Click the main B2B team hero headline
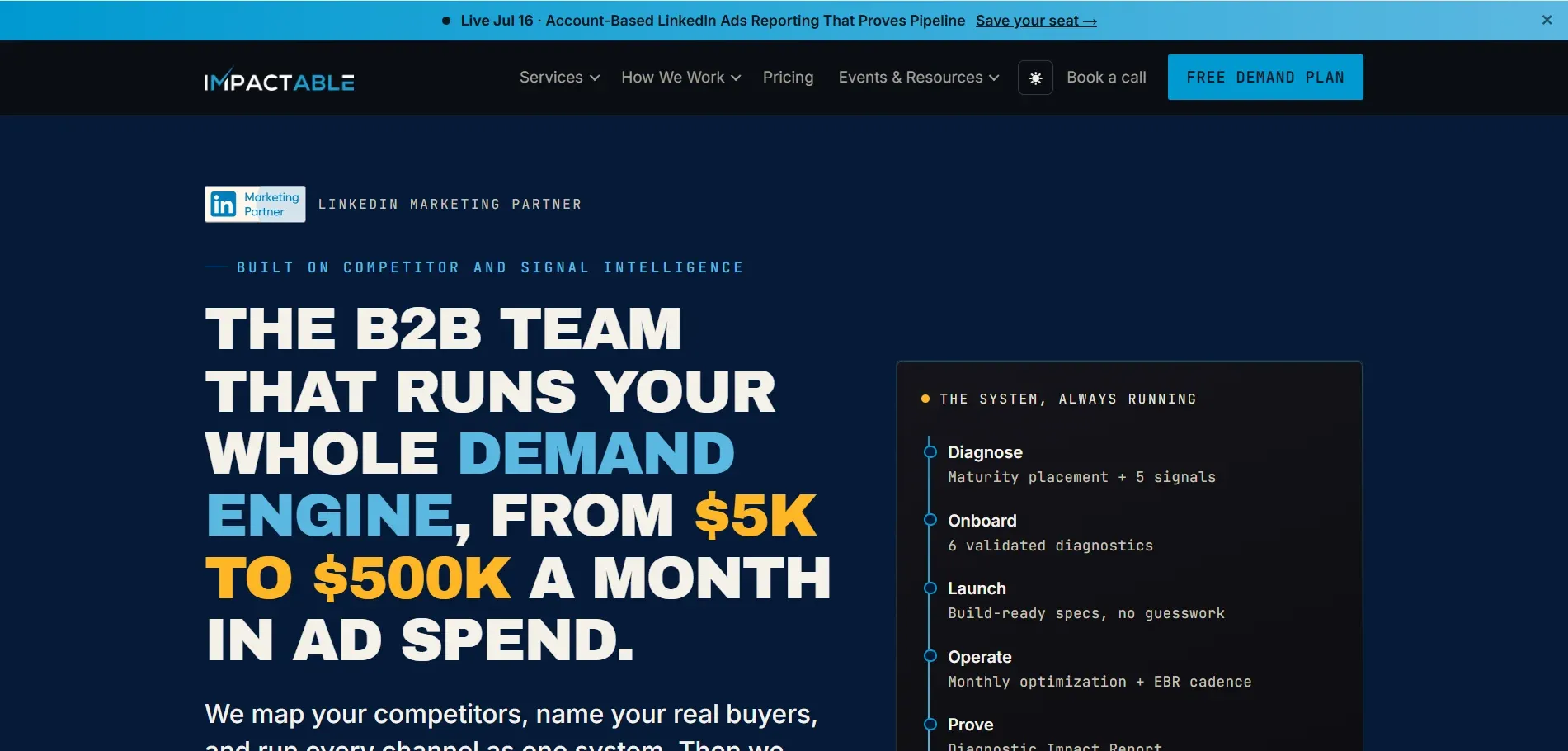This screenshot has height=751, width=1568. 518,484
